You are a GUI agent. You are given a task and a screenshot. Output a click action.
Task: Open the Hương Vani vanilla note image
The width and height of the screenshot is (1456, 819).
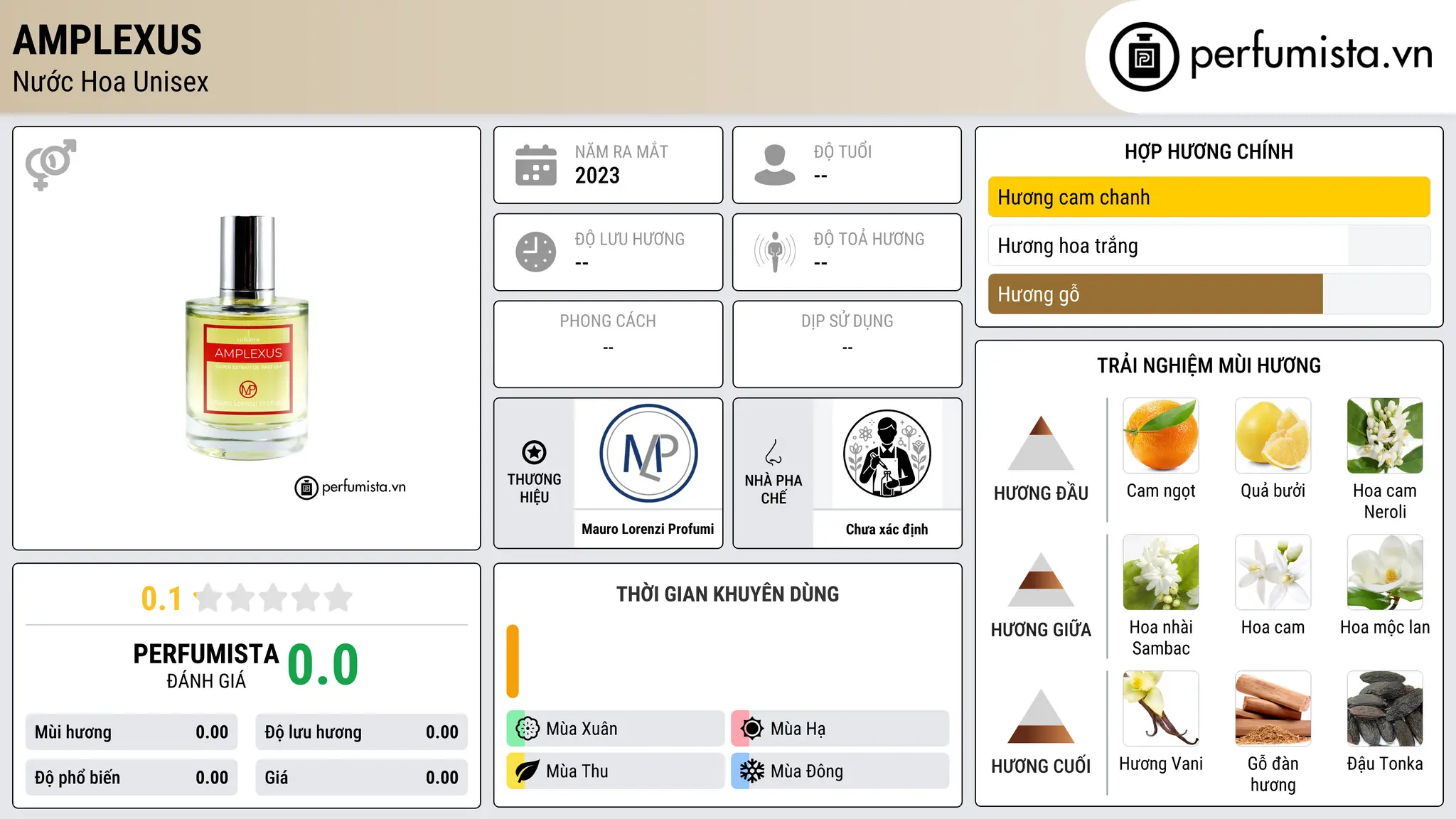point(1161,709)
